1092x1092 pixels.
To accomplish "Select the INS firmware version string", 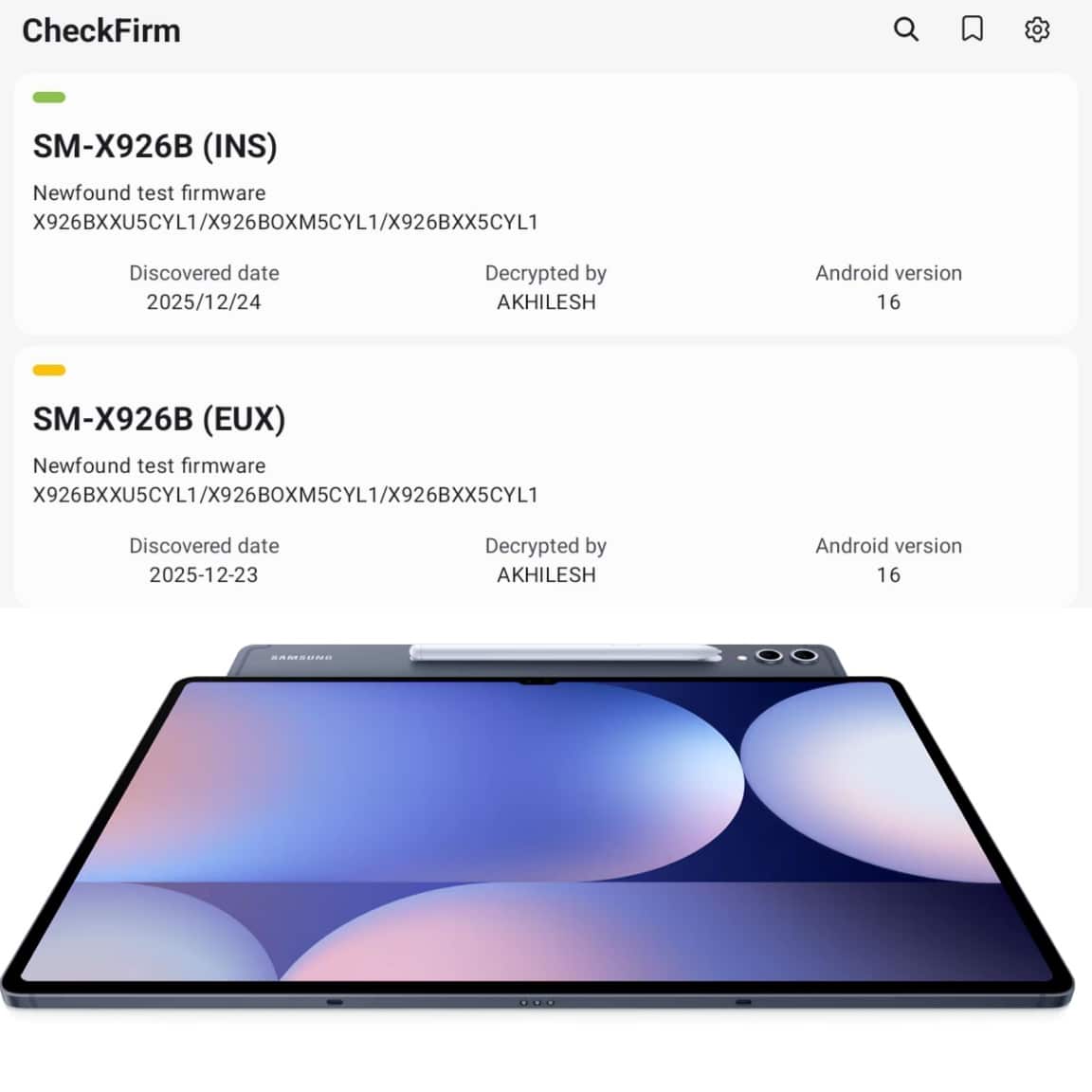I will coord(285,222).
